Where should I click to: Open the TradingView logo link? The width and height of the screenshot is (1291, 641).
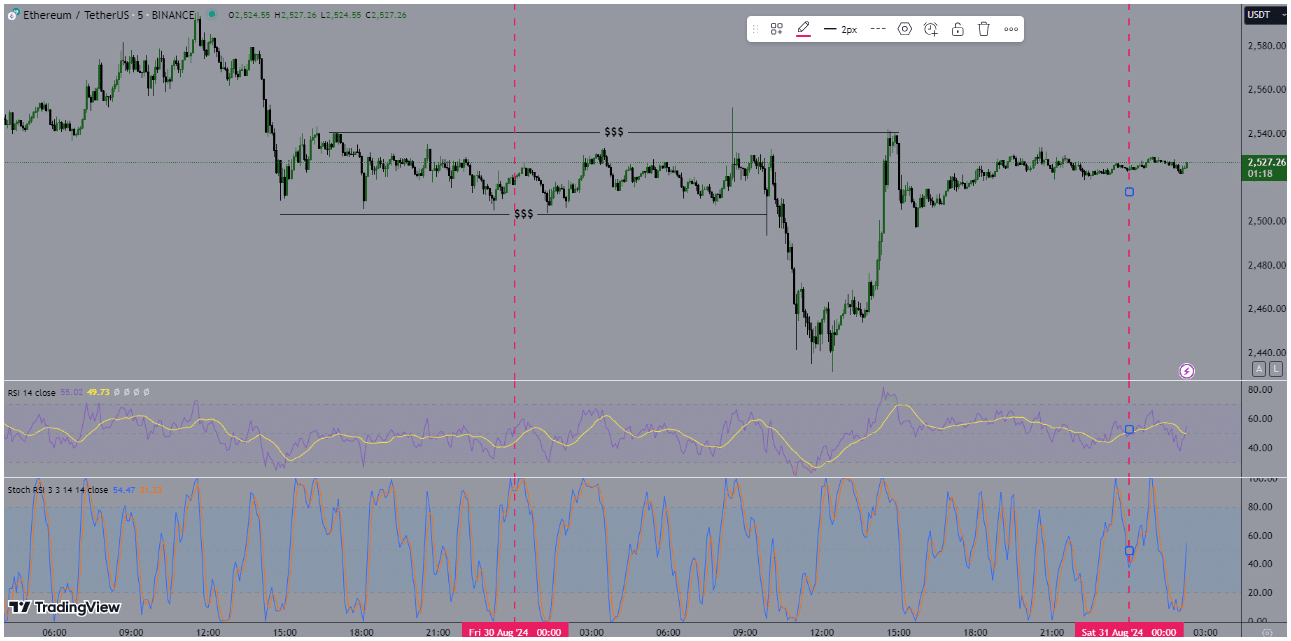[x=65, y=607]
